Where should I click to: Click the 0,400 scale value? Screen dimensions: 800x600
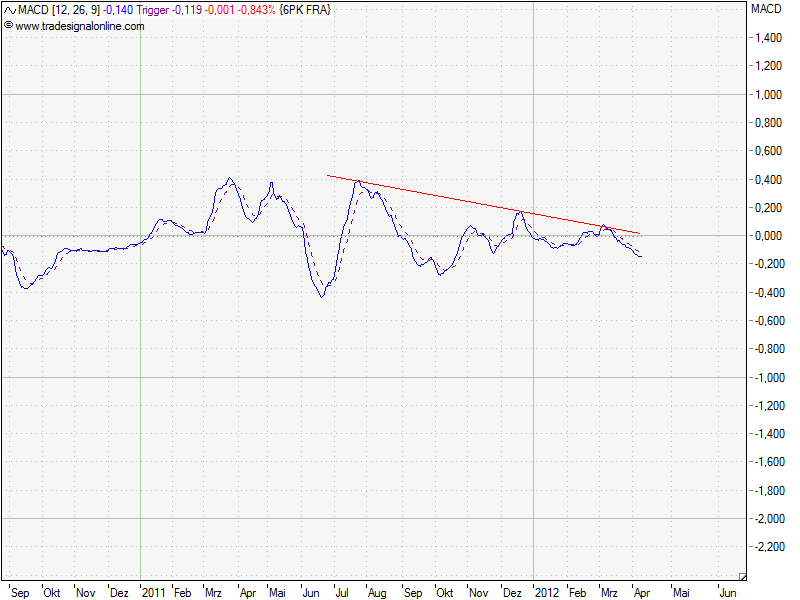point(768,180)
